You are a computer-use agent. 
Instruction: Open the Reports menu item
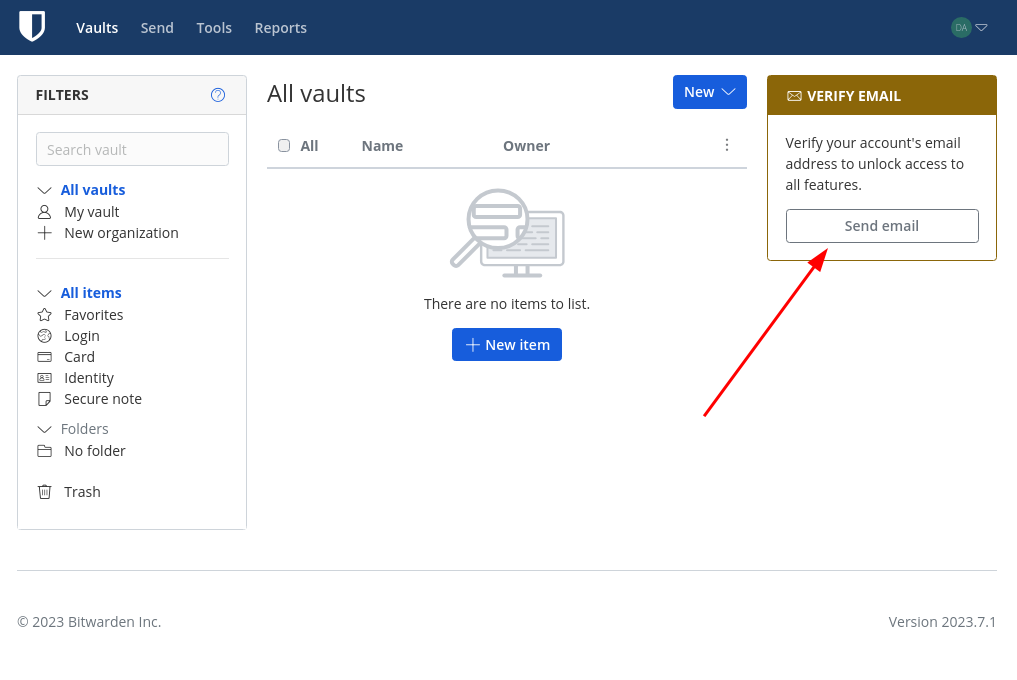click(x=280, y=28)
